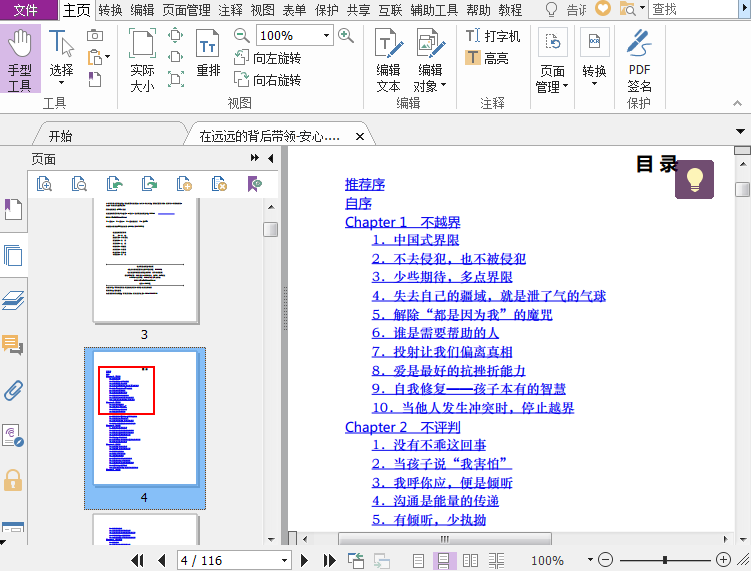Expand Edit Object dropdown arrow
The width and height of the screenshot is (751, 571).
click(x=444, y=85)
